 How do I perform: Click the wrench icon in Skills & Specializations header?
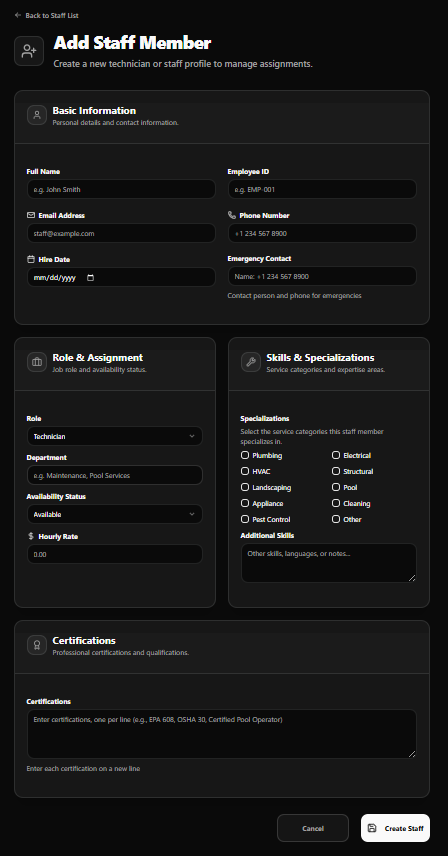(251, 362)
